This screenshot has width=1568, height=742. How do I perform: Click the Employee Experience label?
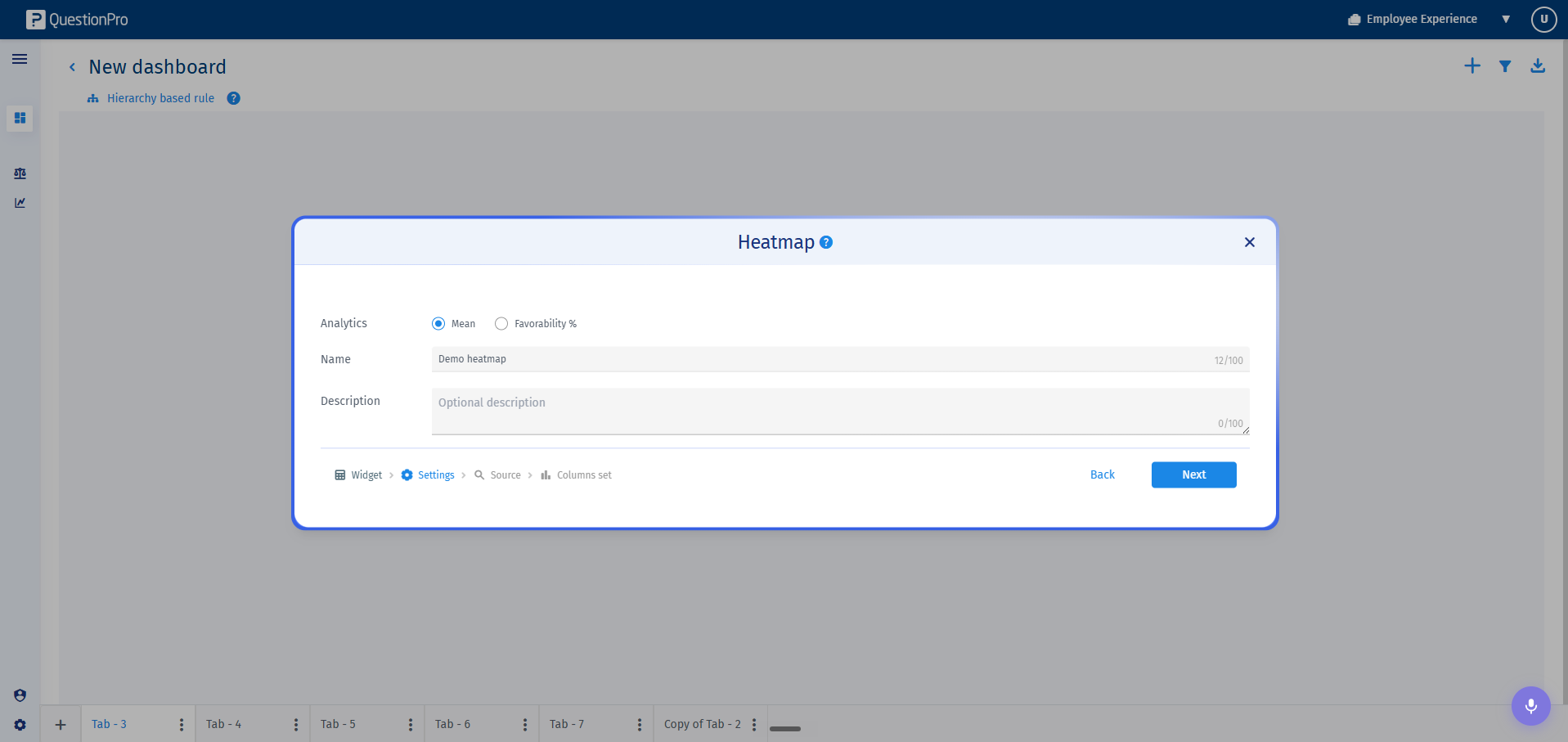[x=1422, y=19]
